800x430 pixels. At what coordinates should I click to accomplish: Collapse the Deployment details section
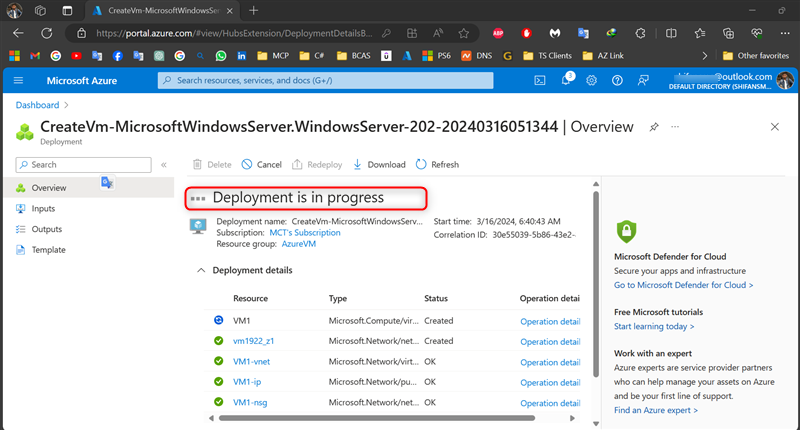click(x=201, y=270)
